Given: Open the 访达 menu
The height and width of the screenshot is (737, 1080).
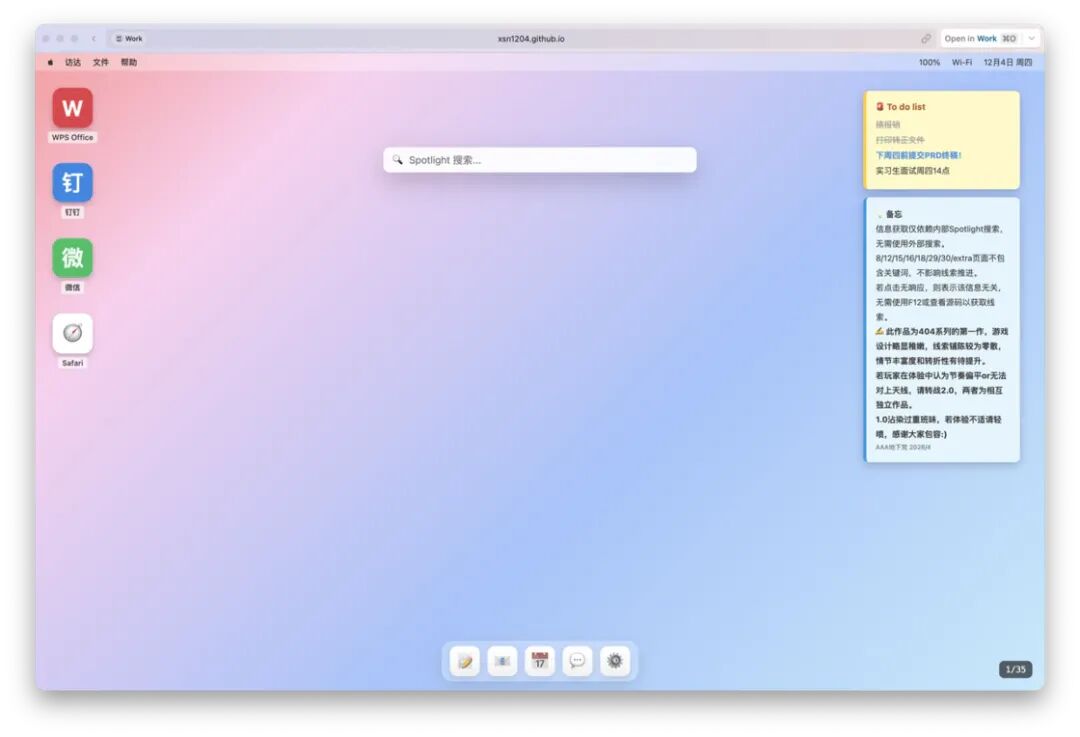Looking at the screenshot, I should tap(73, 63).
